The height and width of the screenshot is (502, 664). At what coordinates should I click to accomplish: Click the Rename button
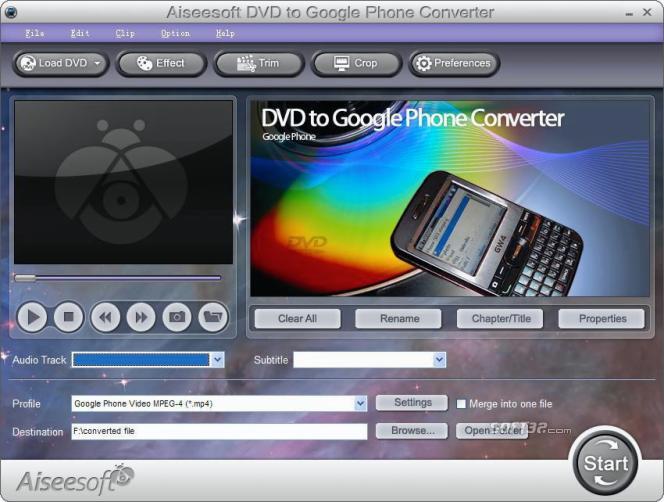click(x=399, y=319)
